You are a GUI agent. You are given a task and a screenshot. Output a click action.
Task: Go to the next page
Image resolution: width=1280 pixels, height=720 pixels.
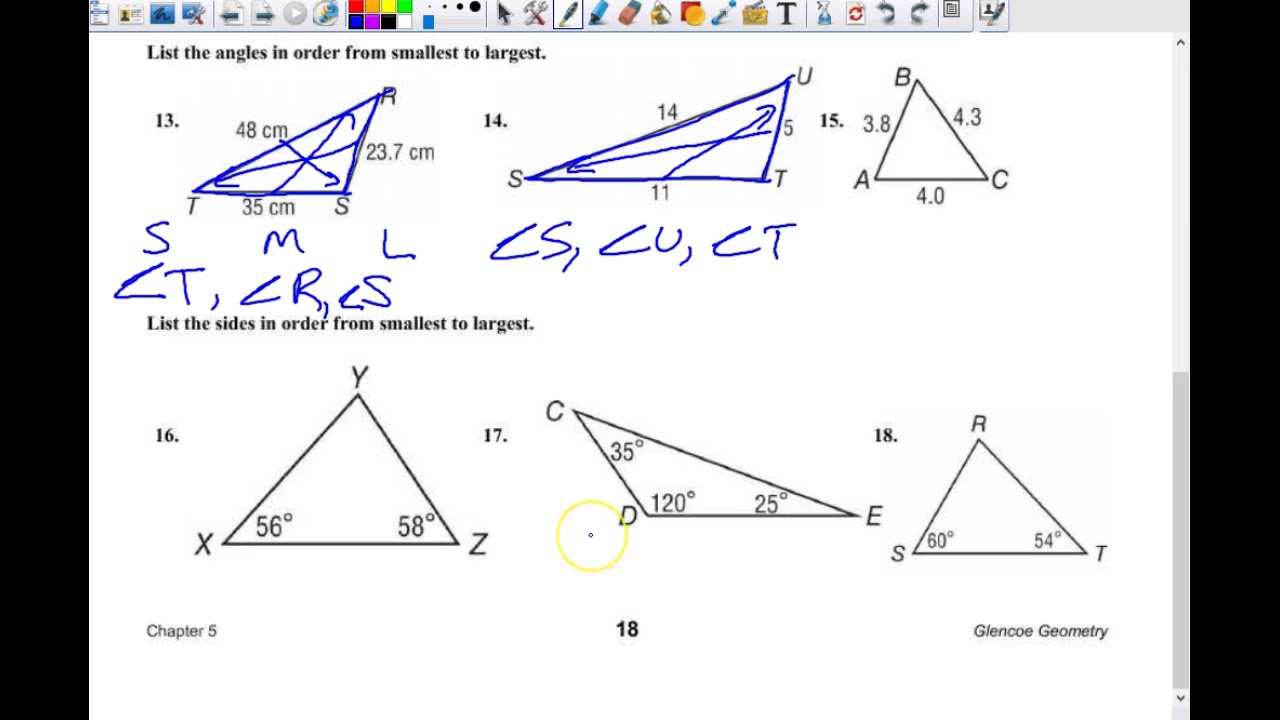(x=263, y=13)
